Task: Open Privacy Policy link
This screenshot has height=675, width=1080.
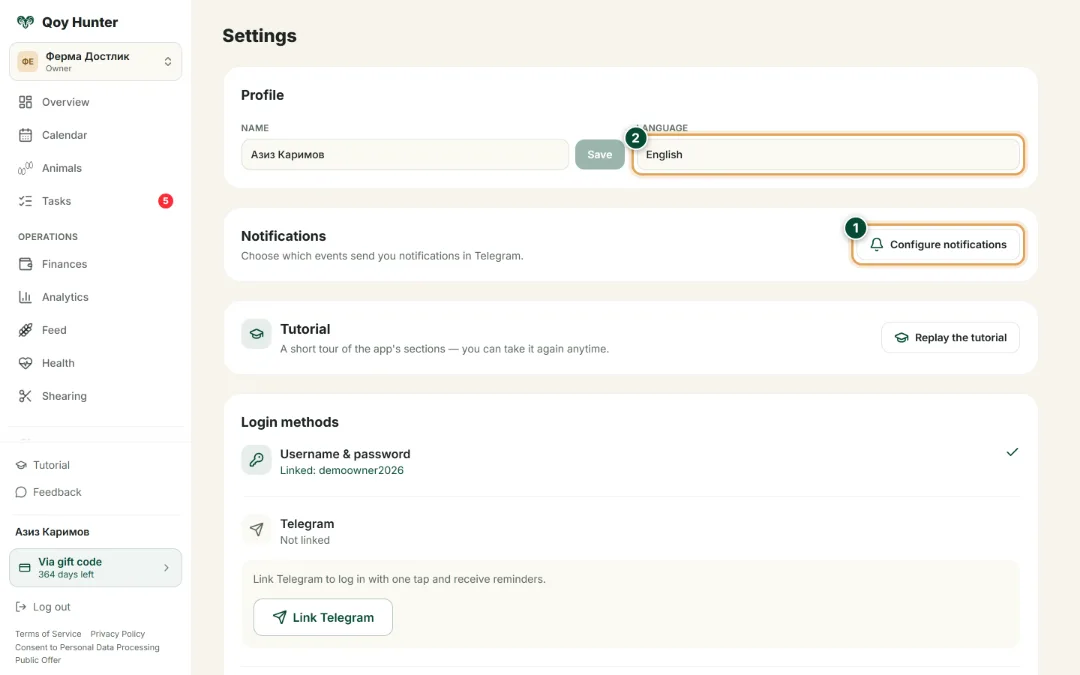Action: (118, 634)
